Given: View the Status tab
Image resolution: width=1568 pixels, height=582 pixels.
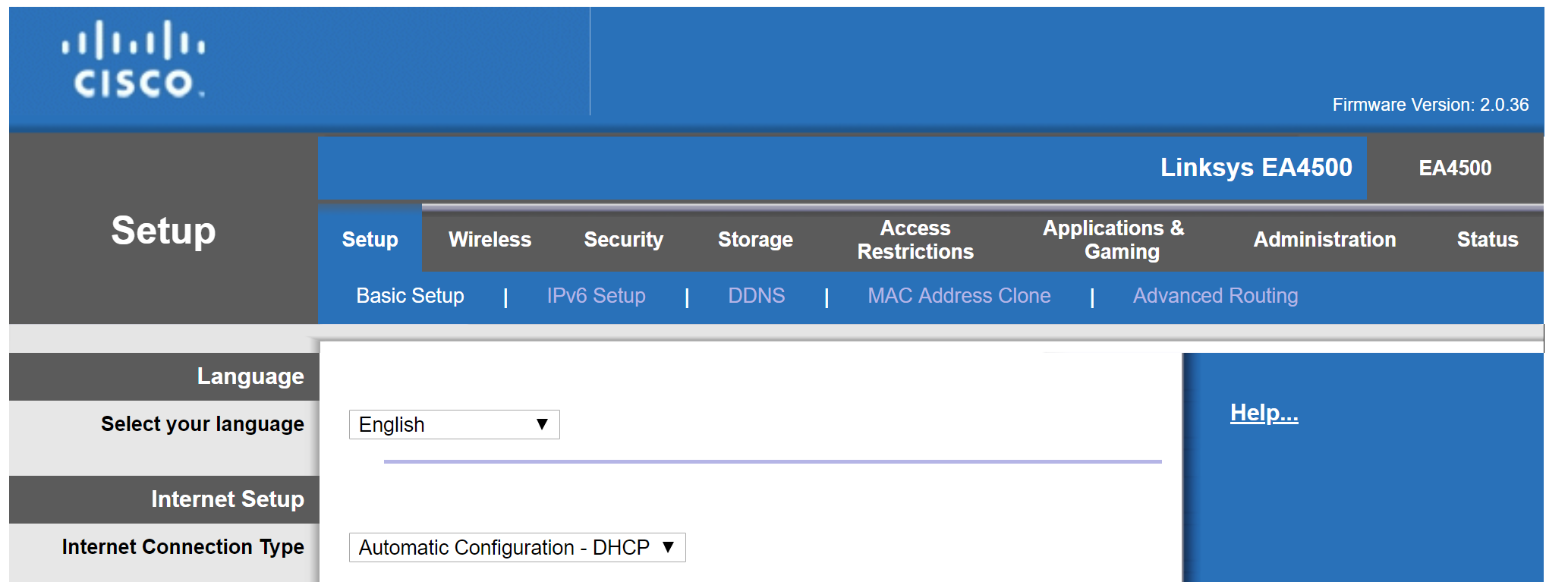Looking at the screenshot, I should 1488,240.
